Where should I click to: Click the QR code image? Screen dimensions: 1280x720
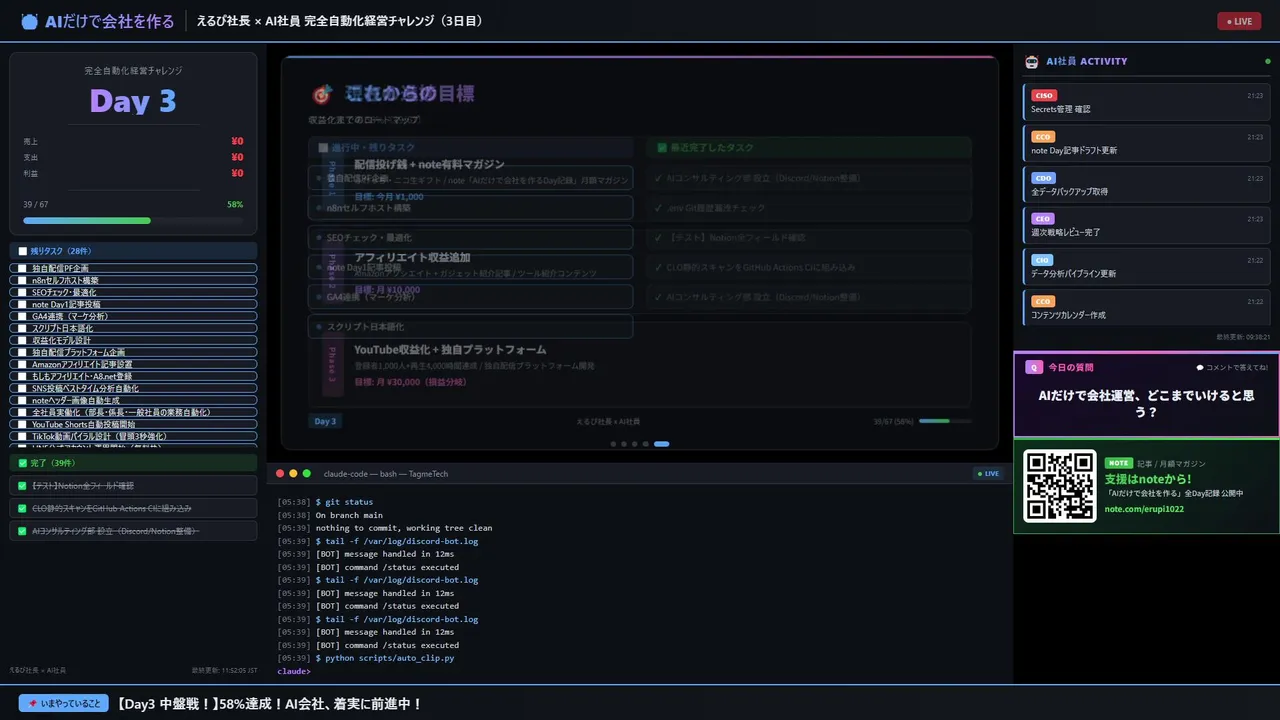(x=1060, y=486)
